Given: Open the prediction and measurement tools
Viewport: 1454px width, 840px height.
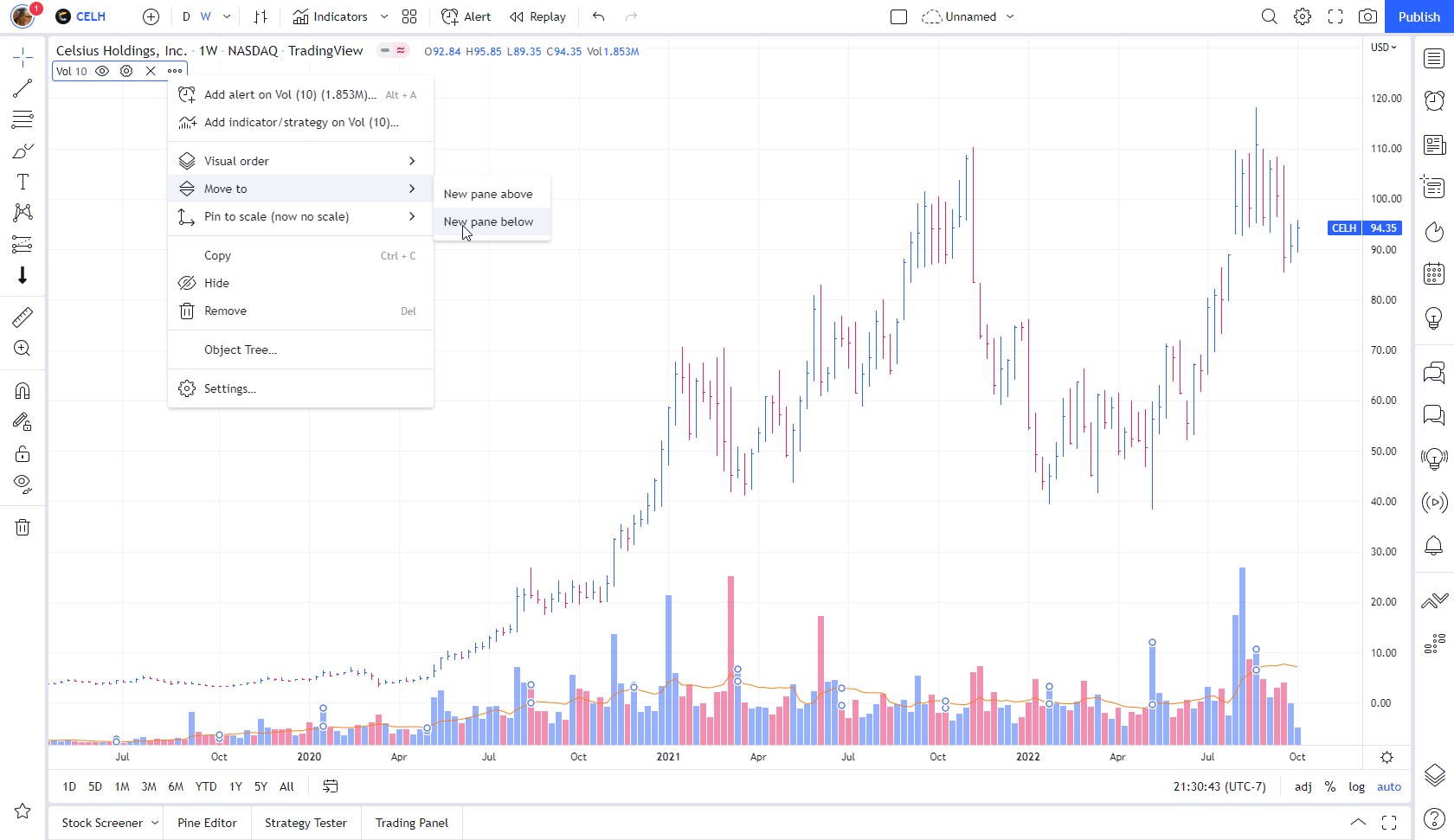Looking at the screenshot, I should [x=23, y=245].
